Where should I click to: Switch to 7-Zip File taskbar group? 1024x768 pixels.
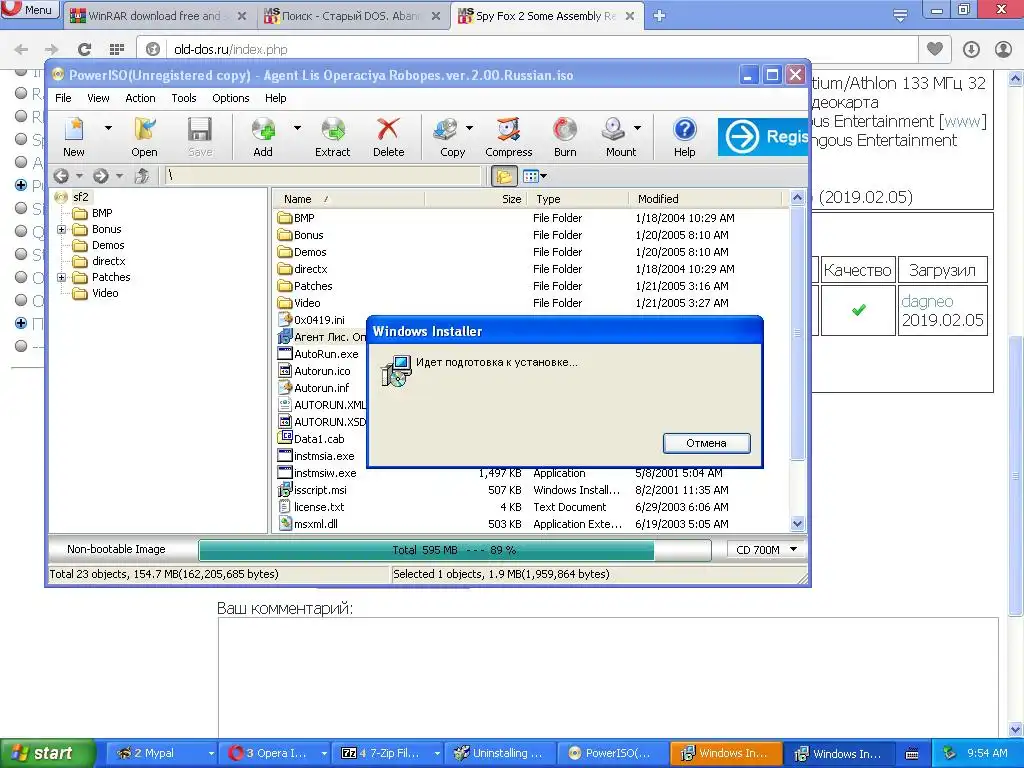coord(389,754)
